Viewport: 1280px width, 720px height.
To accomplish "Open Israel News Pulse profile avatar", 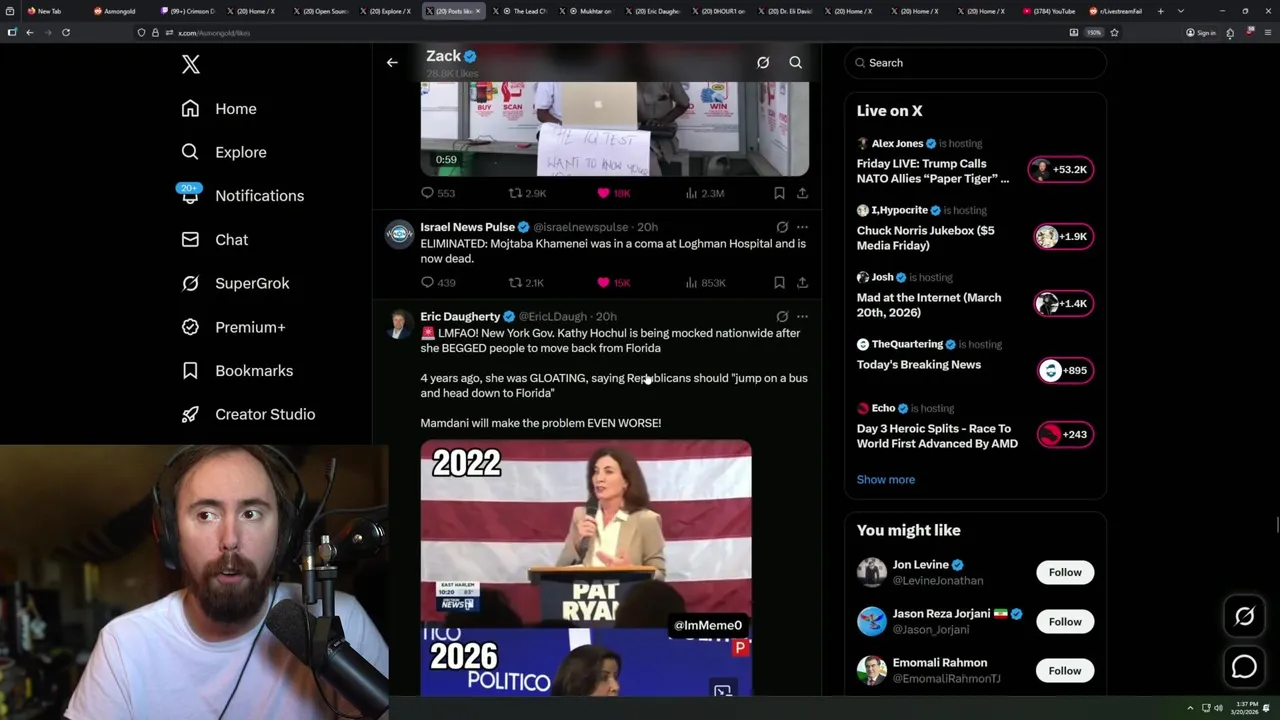I will [x=399, y=234].
